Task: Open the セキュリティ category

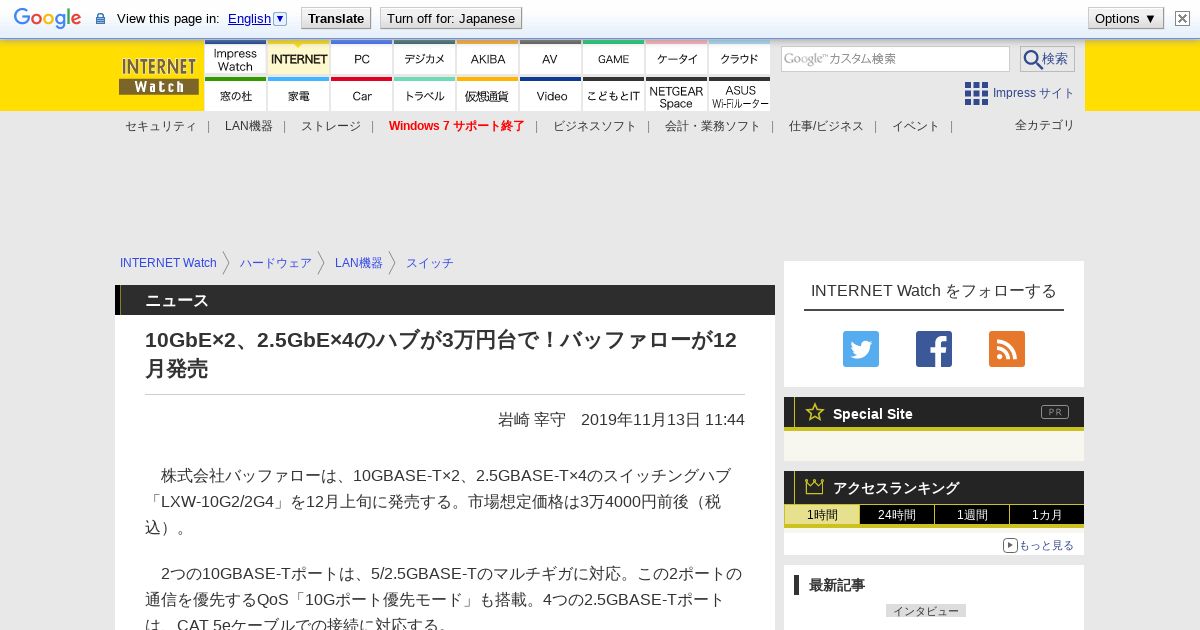Action: [x=161, y=126]
